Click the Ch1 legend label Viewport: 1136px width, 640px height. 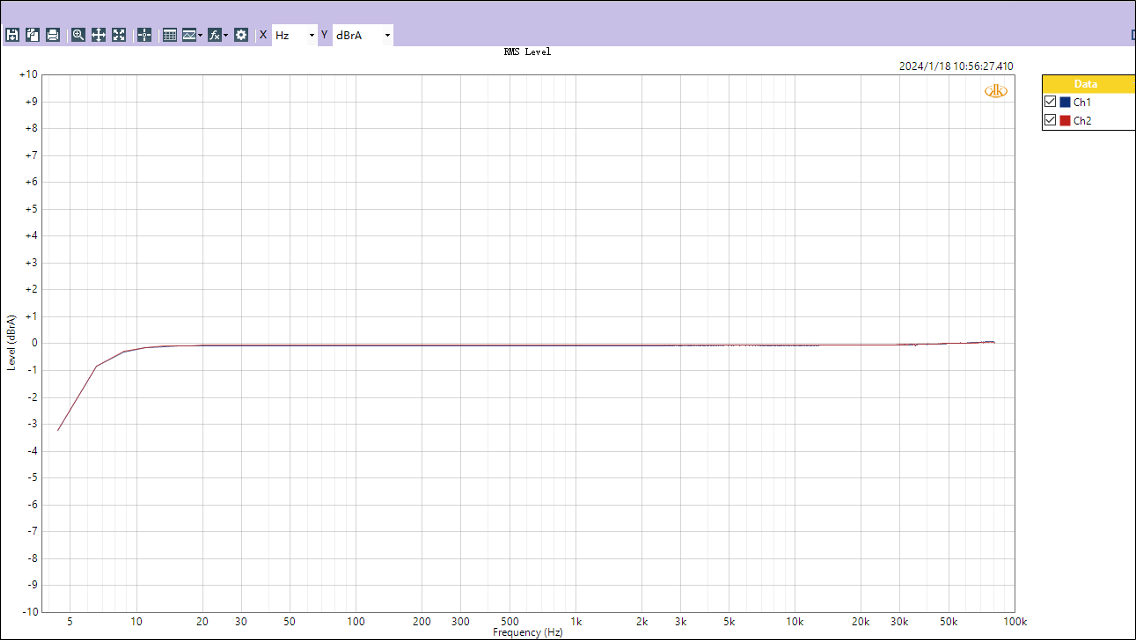pyautogui.click(x=1082, y=102)
